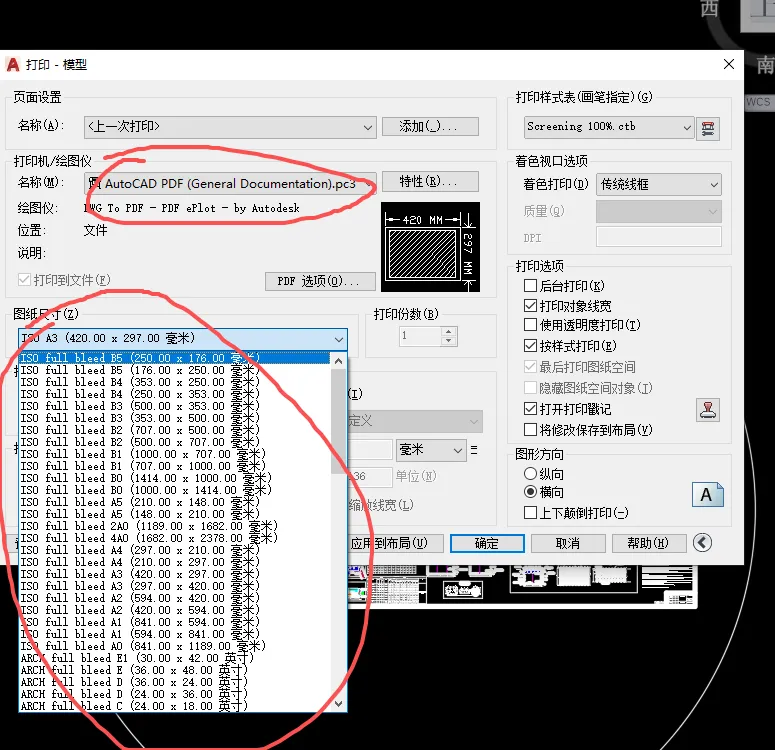The height and width of the screenshot is (750, 775).
Task: Select 纵向 orientation radio button
Action: pos(530,474)
